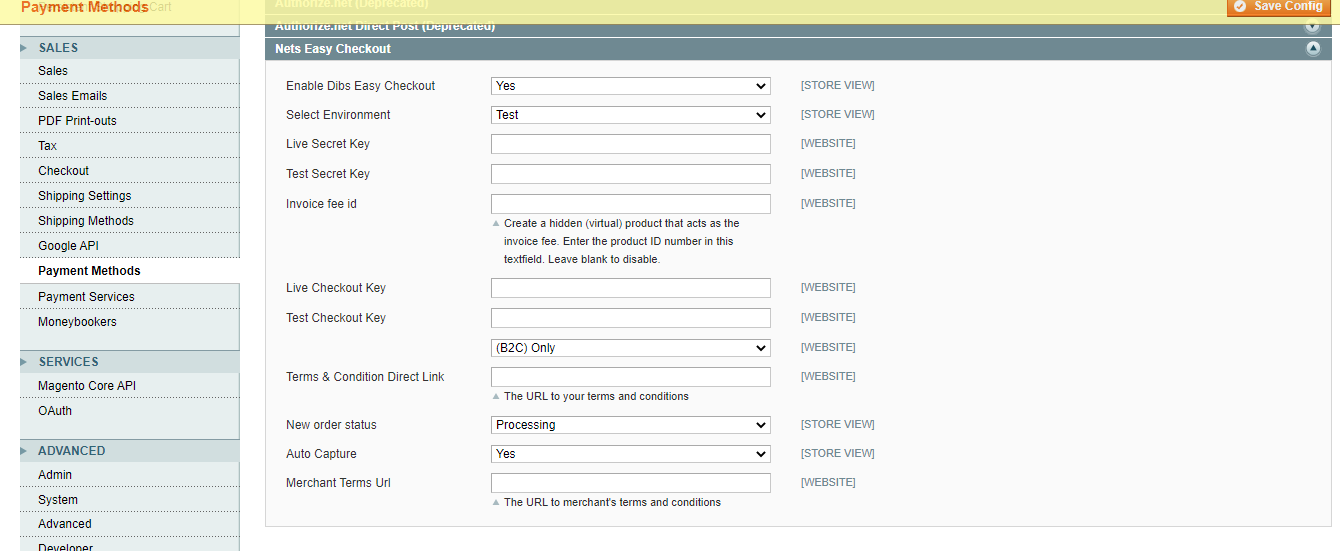The width and height of the screenshot is (1340, 551).
Task: Open the (B2C) Only dropdown
Action: point(631,348)
